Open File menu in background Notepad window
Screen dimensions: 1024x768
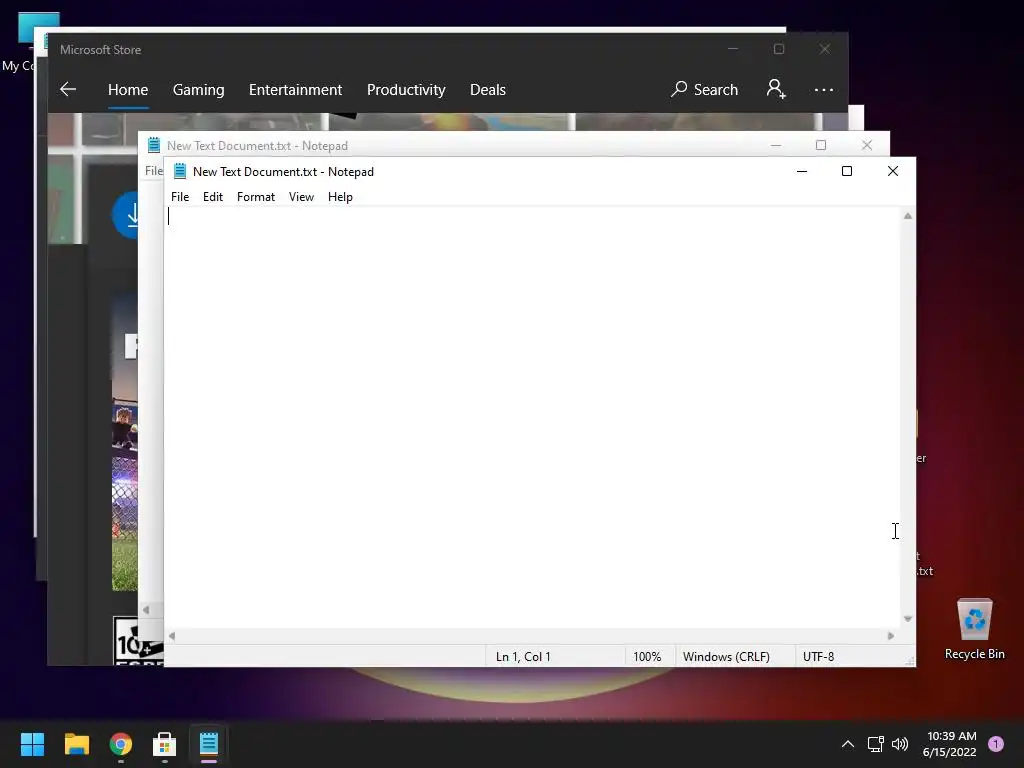click(x=153, y=170)
